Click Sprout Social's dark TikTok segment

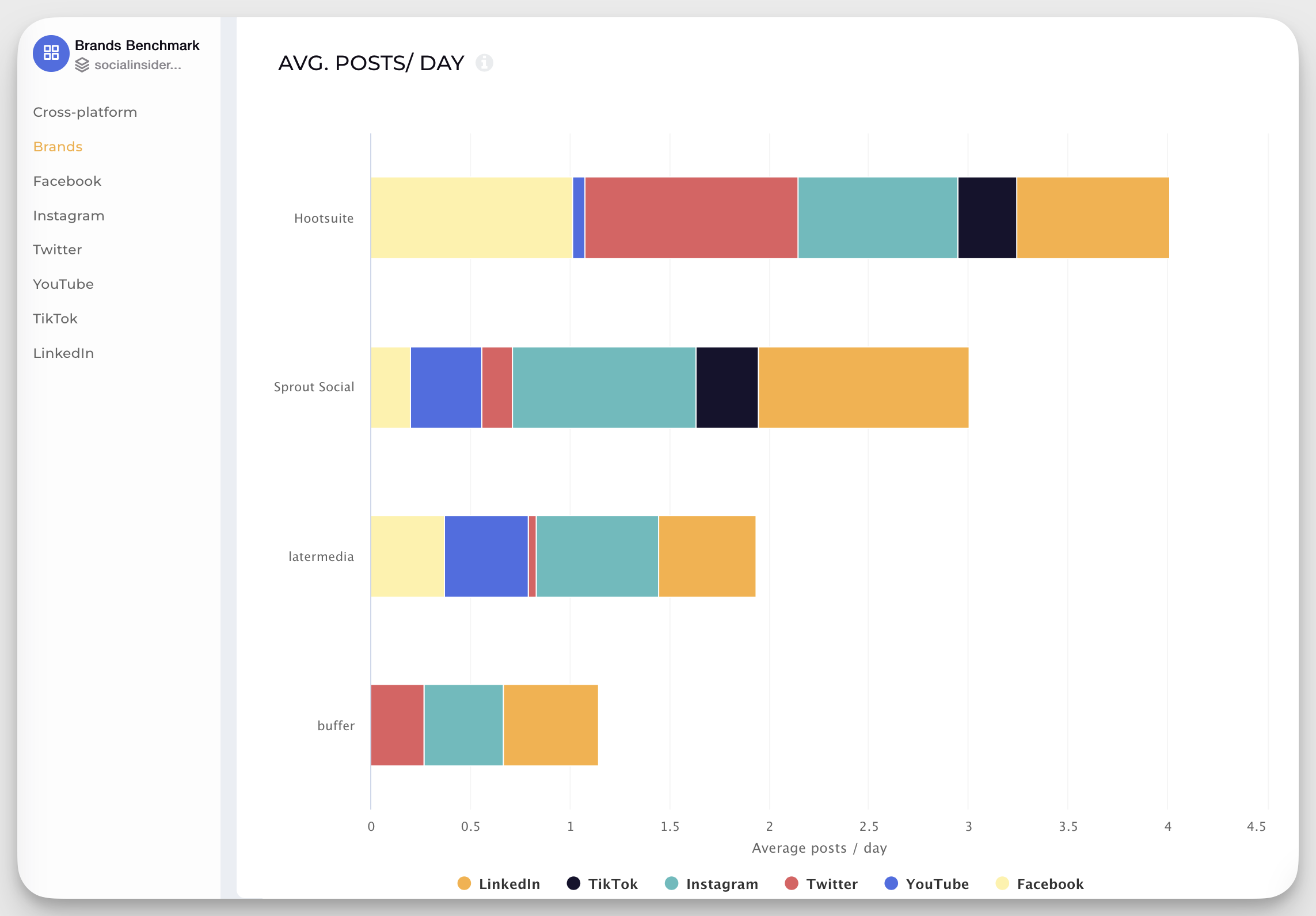(727, 388)
